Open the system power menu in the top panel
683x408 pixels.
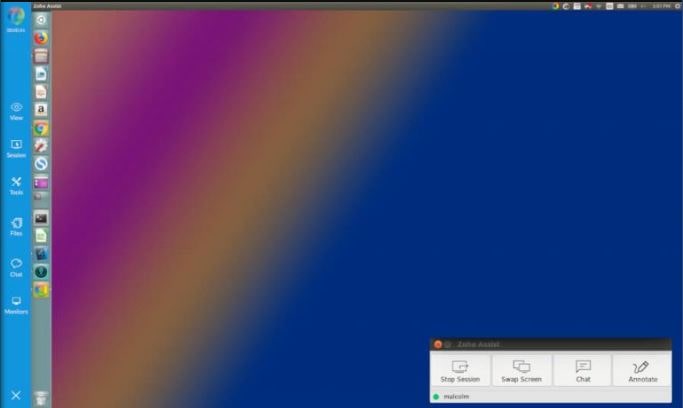click(677, 6)
